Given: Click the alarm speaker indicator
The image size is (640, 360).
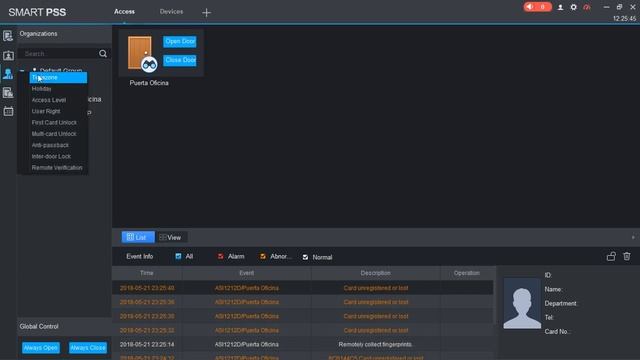Looking at the screenshot, I should pyautogui.click(x=538, y=7).
